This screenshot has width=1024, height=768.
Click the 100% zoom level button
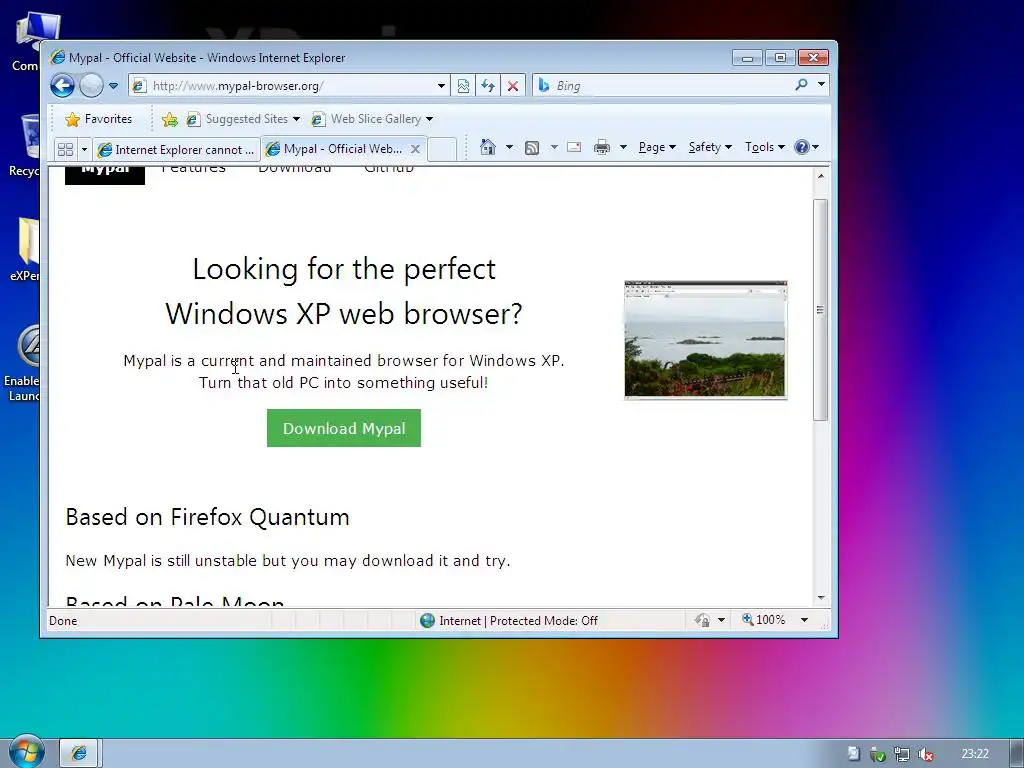[763, 620]
